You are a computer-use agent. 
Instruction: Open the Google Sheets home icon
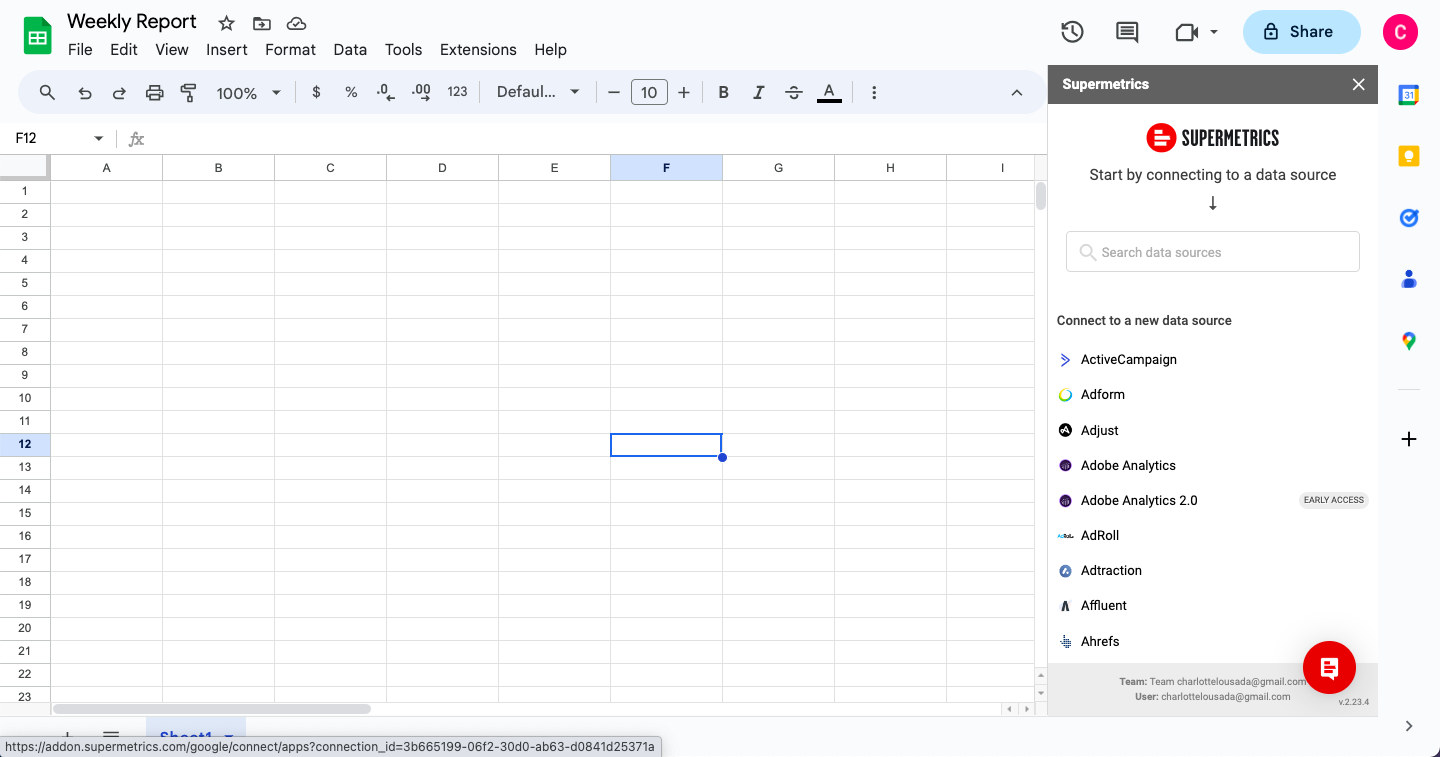pos(37,37)
